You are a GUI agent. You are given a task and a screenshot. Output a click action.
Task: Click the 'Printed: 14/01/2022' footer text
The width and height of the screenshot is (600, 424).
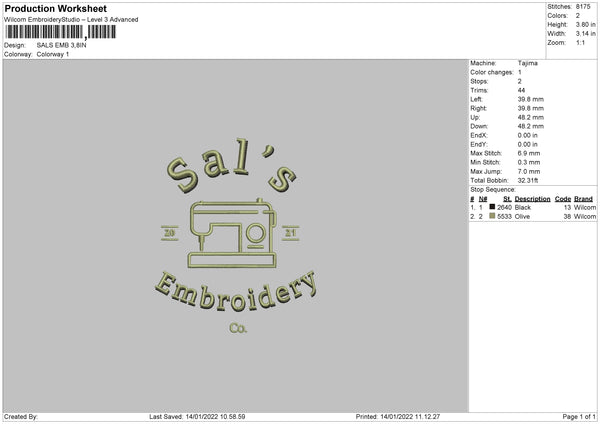tap(398, 416)
